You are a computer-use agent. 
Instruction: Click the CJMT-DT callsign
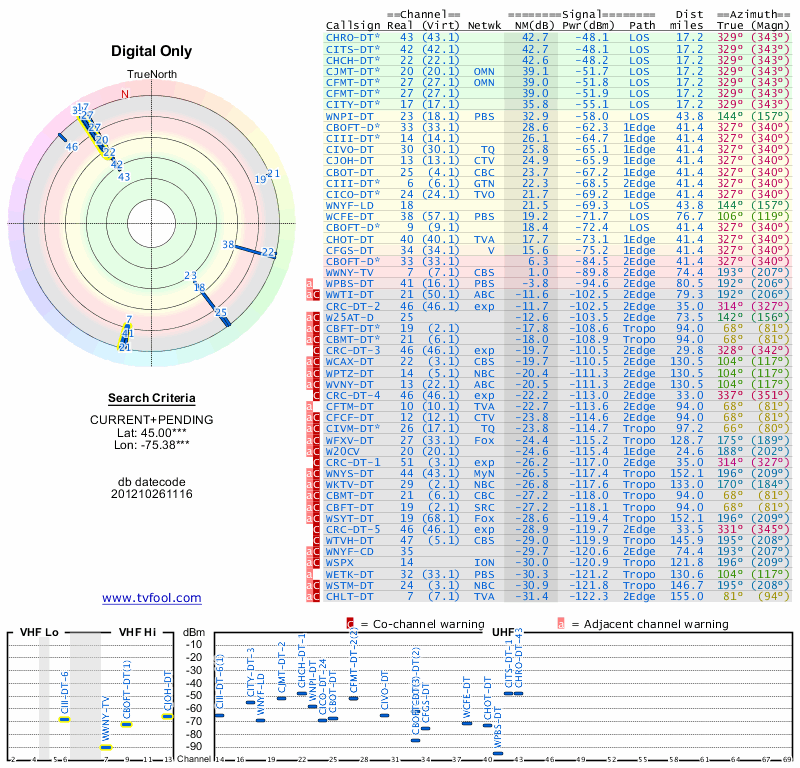(x=353, y=71)
